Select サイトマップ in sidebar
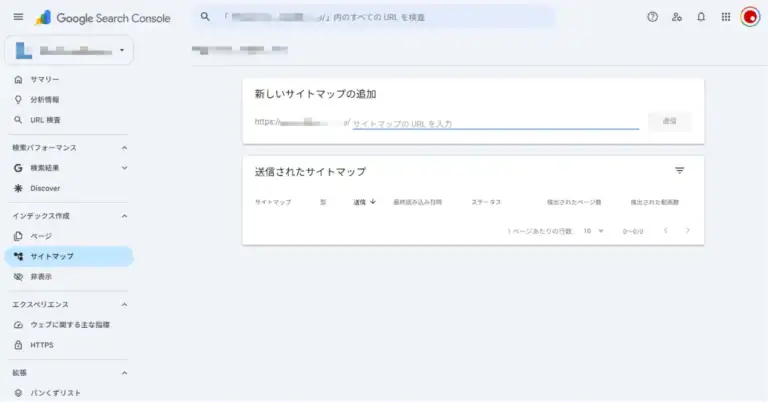 [x=69, y=256]
